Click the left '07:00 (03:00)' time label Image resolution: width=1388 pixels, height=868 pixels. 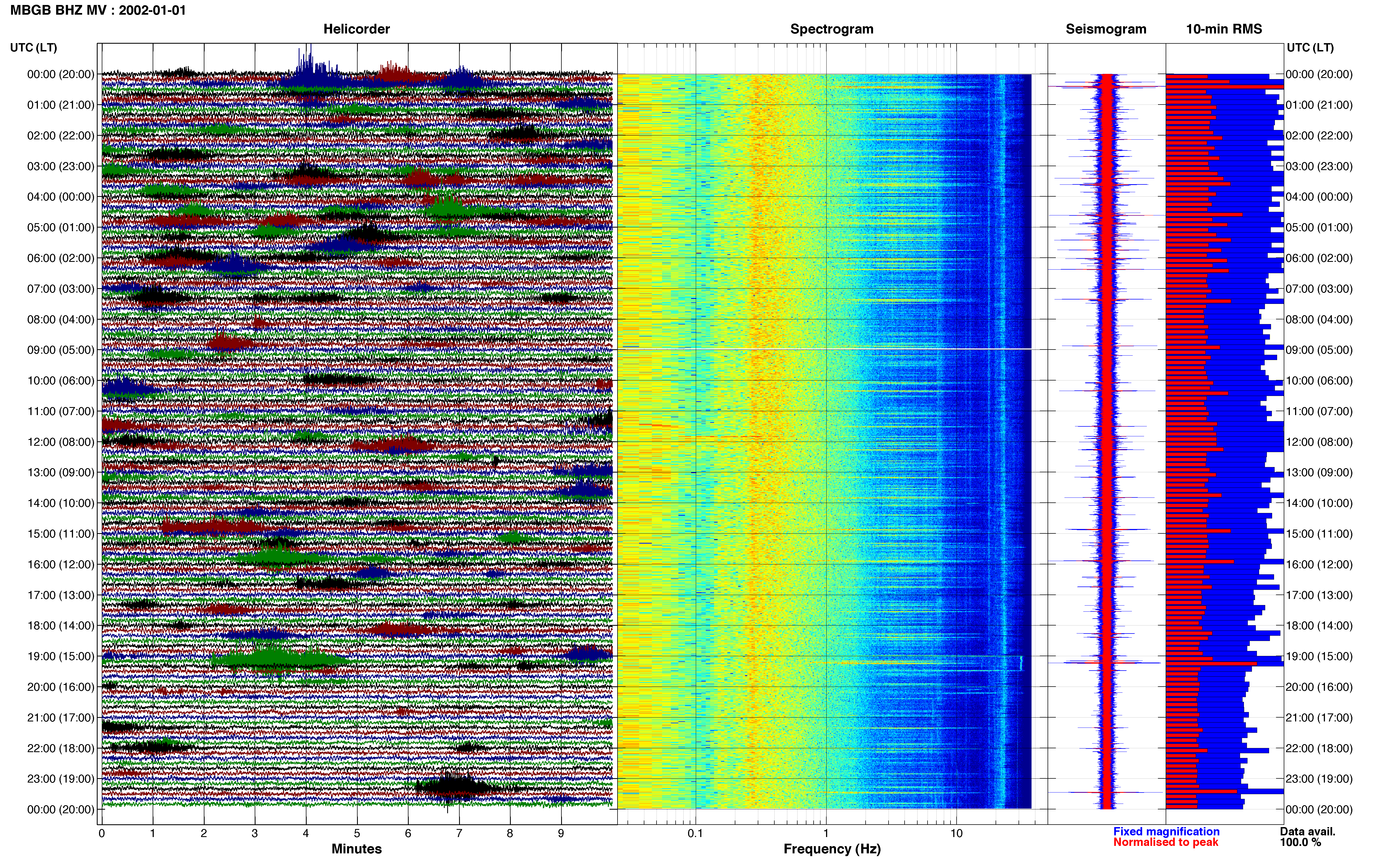60,289
